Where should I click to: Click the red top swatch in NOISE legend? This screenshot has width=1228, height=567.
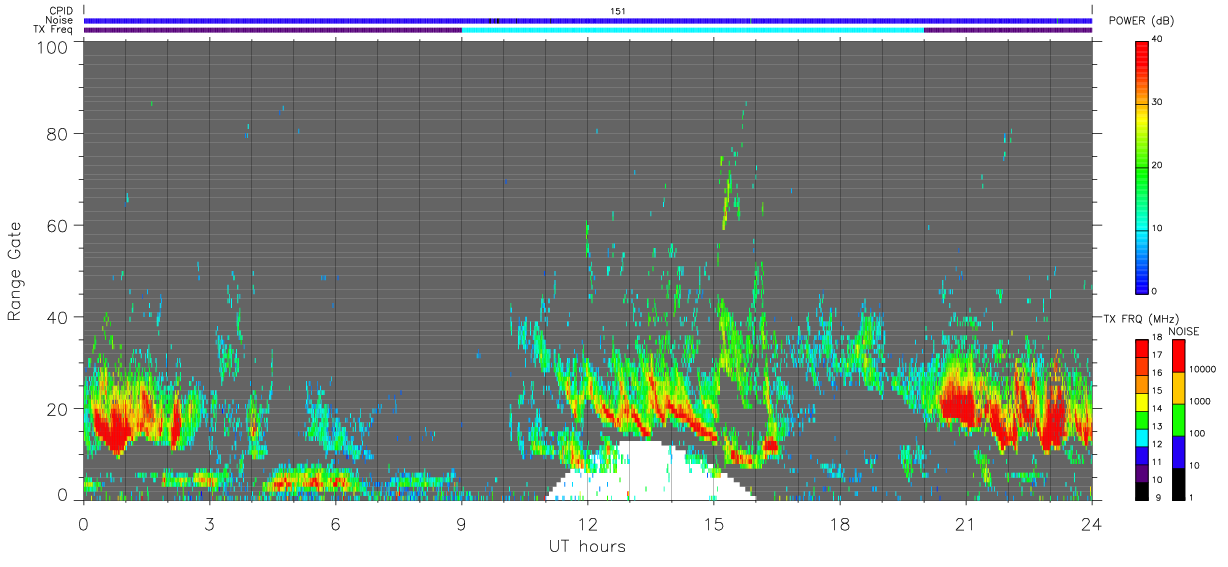click(x=1179, y=355)
